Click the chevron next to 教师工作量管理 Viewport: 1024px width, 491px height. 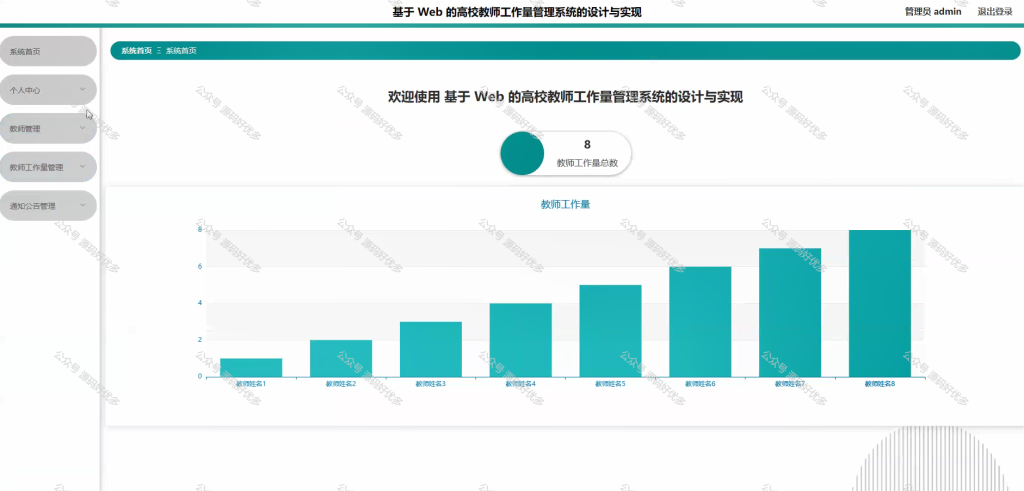coord(82,166)
